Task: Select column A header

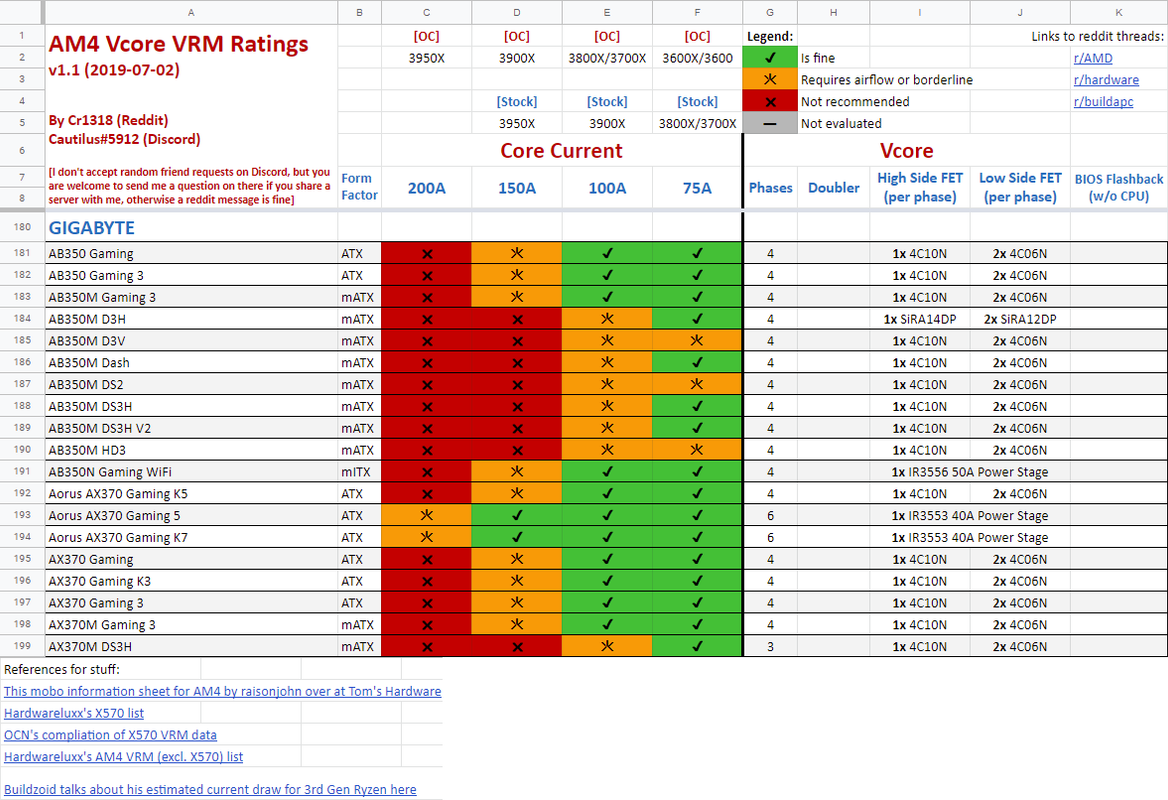Action: 191,13
